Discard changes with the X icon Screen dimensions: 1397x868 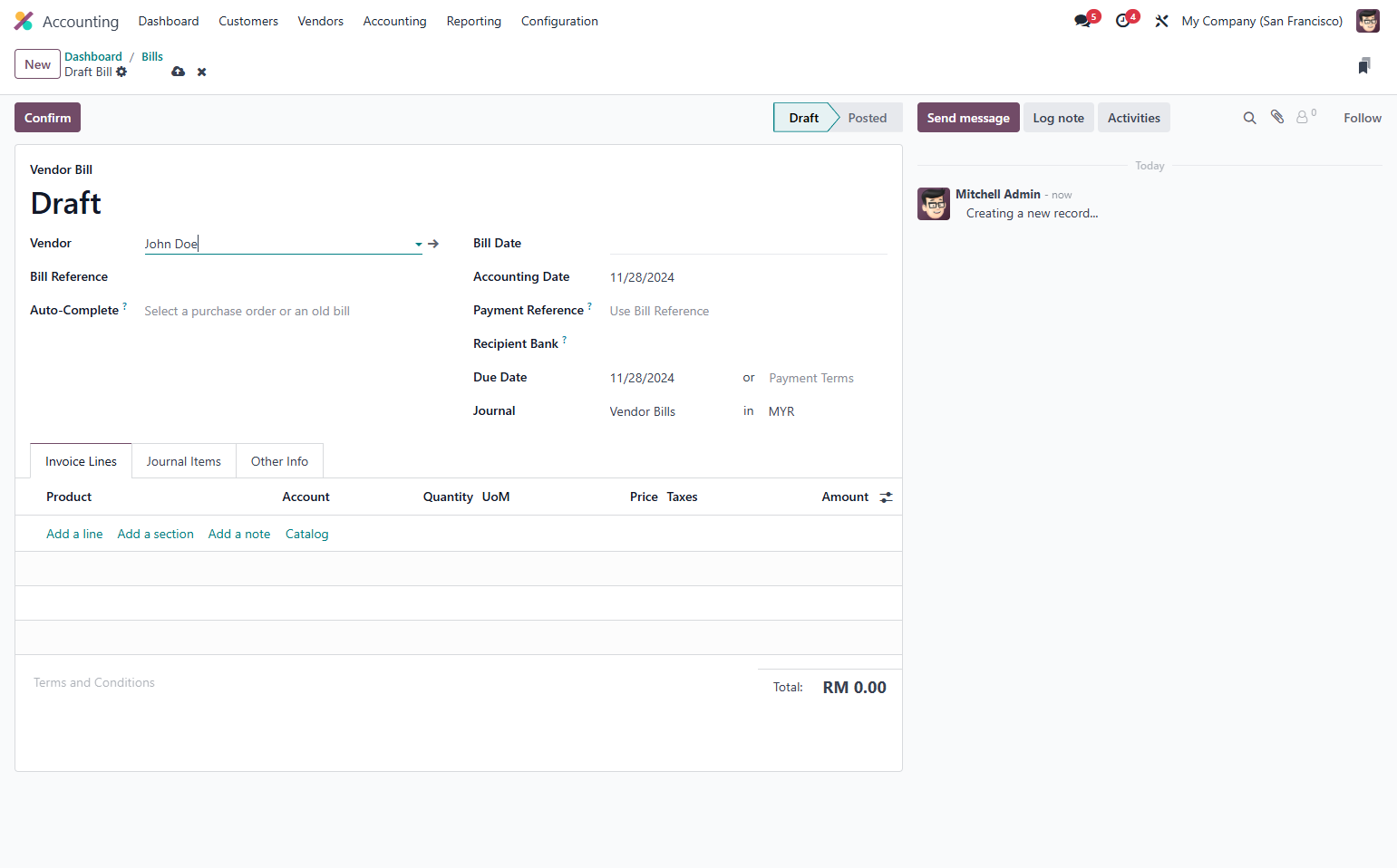202,72
